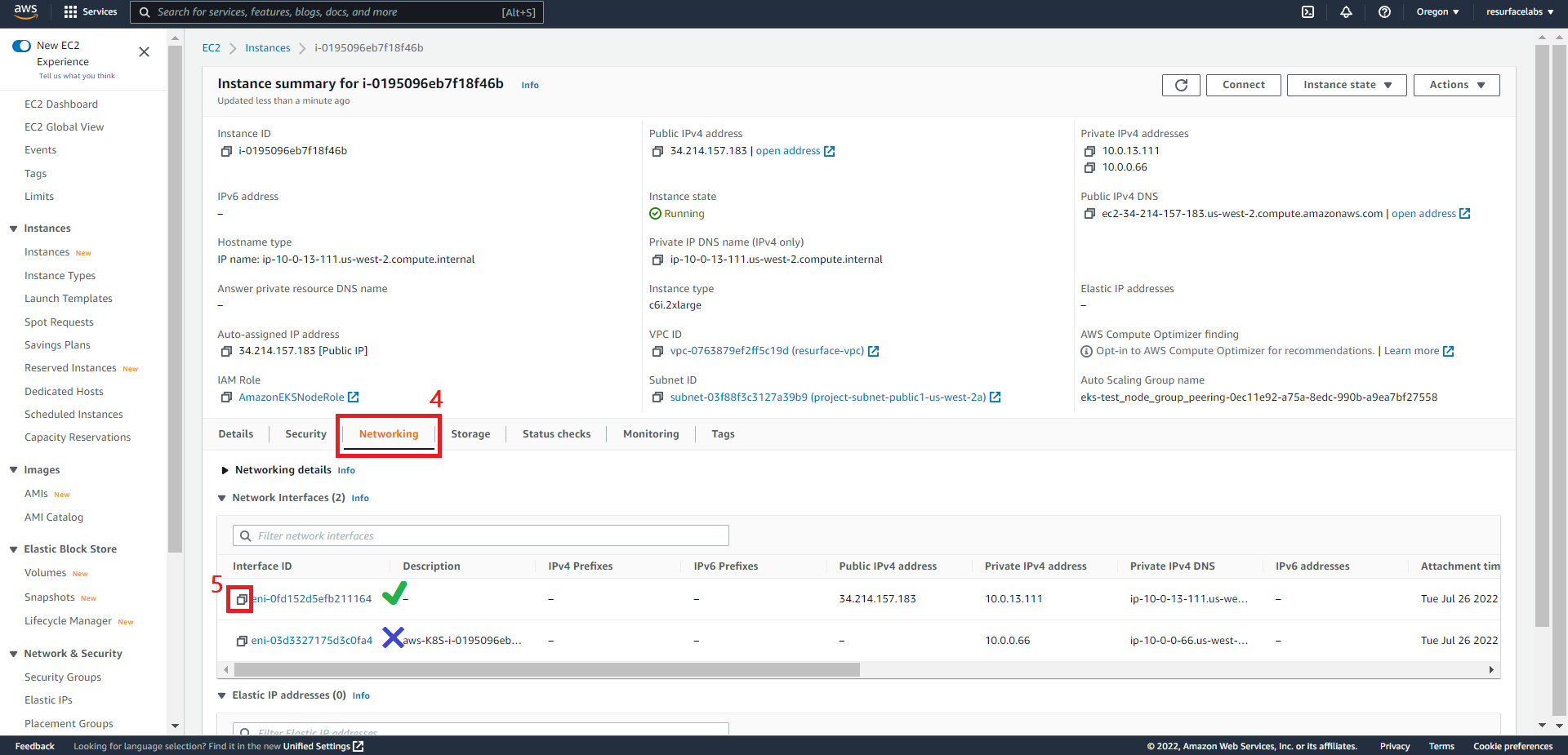The image size is (1568, 755).
Task: Copy the Instance ID value
Action: pyautogui.click(x=226, y=151)
